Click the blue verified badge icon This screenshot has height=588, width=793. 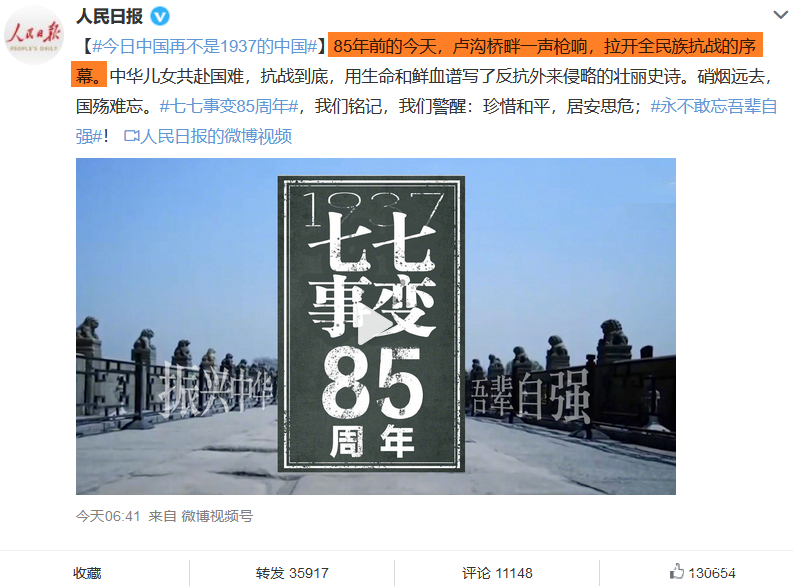coord(160,17)
